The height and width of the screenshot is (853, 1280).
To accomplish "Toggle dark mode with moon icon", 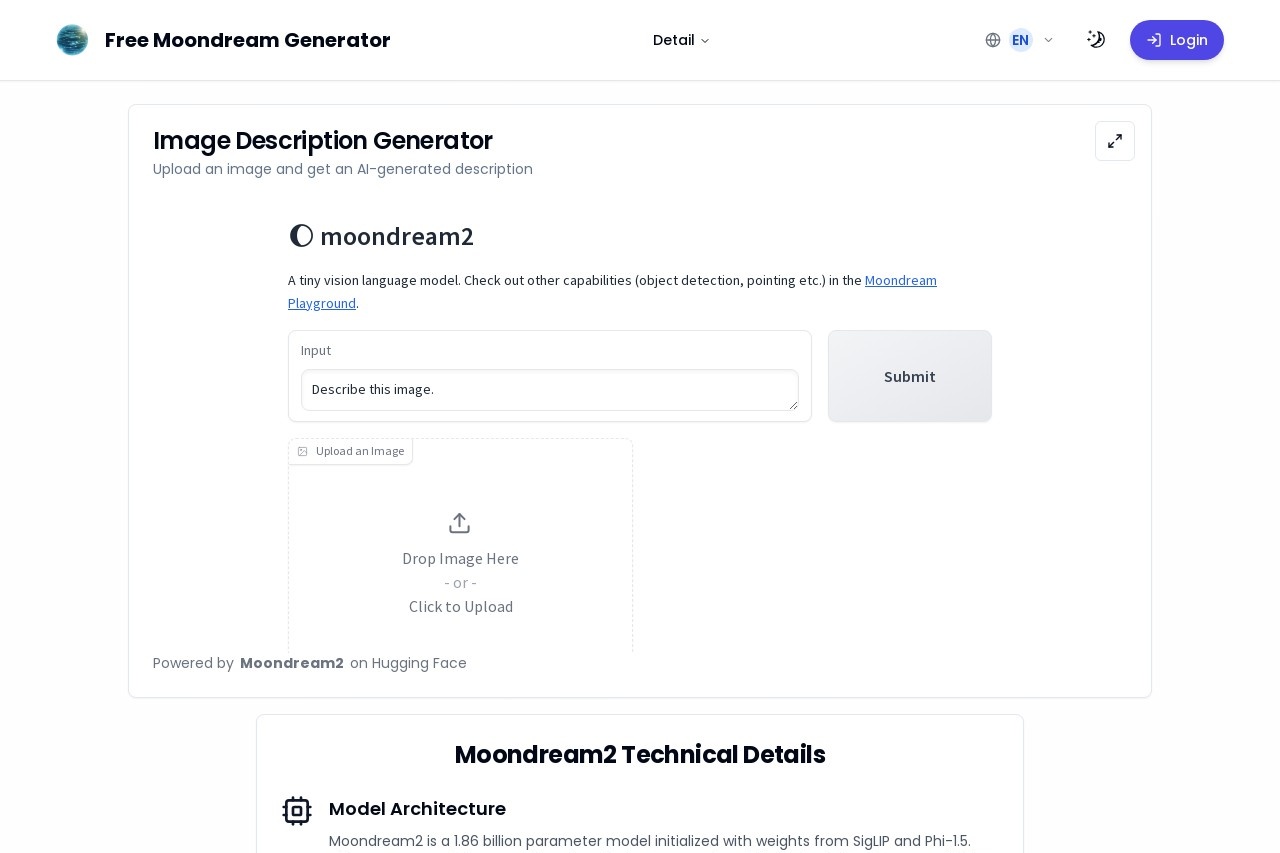I will (x=1096, y=40).
